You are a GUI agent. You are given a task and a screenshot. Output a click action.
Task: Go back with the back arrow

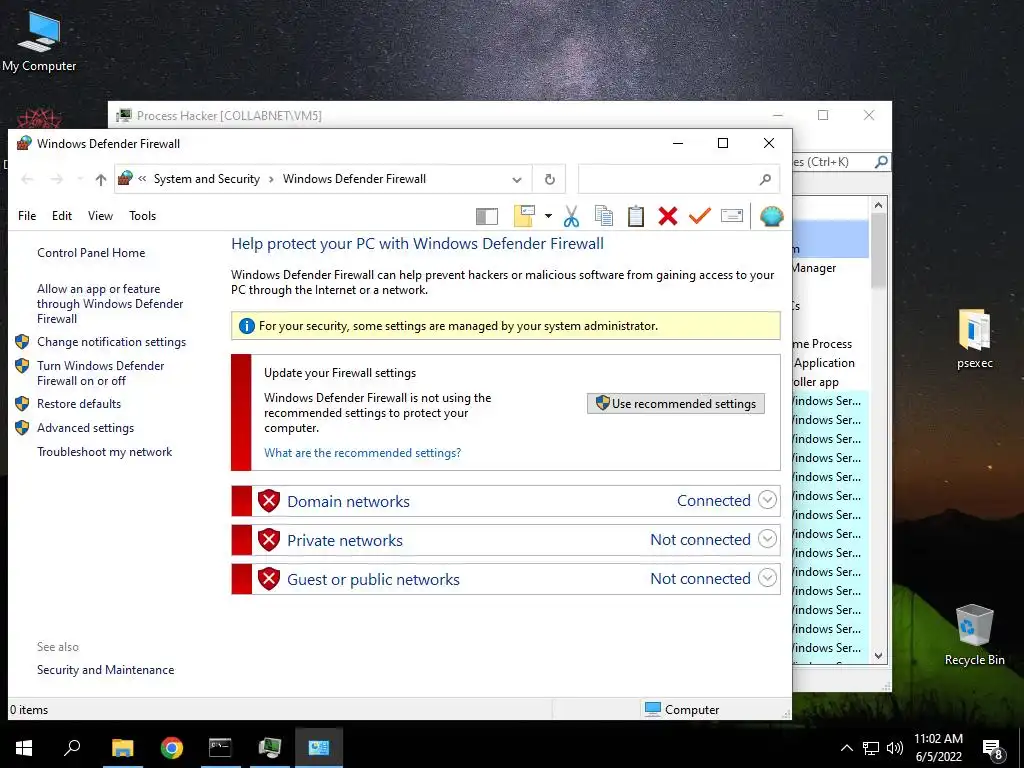pos(27,179)
